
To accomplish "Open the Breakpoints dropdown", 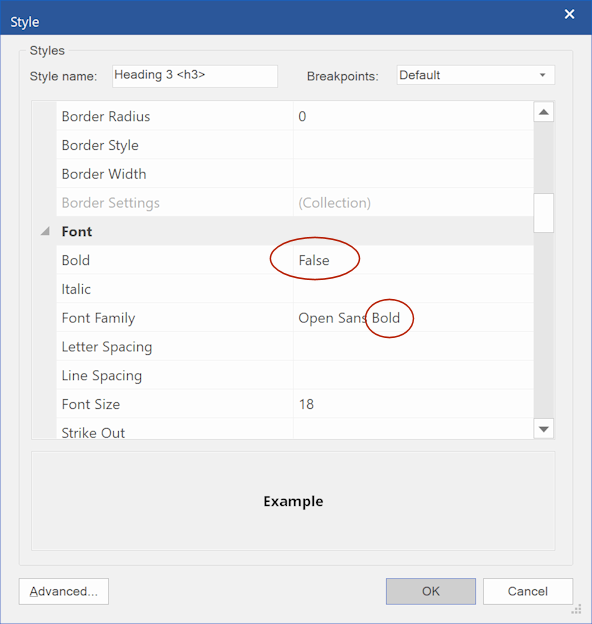I will [x=475, y=75].
